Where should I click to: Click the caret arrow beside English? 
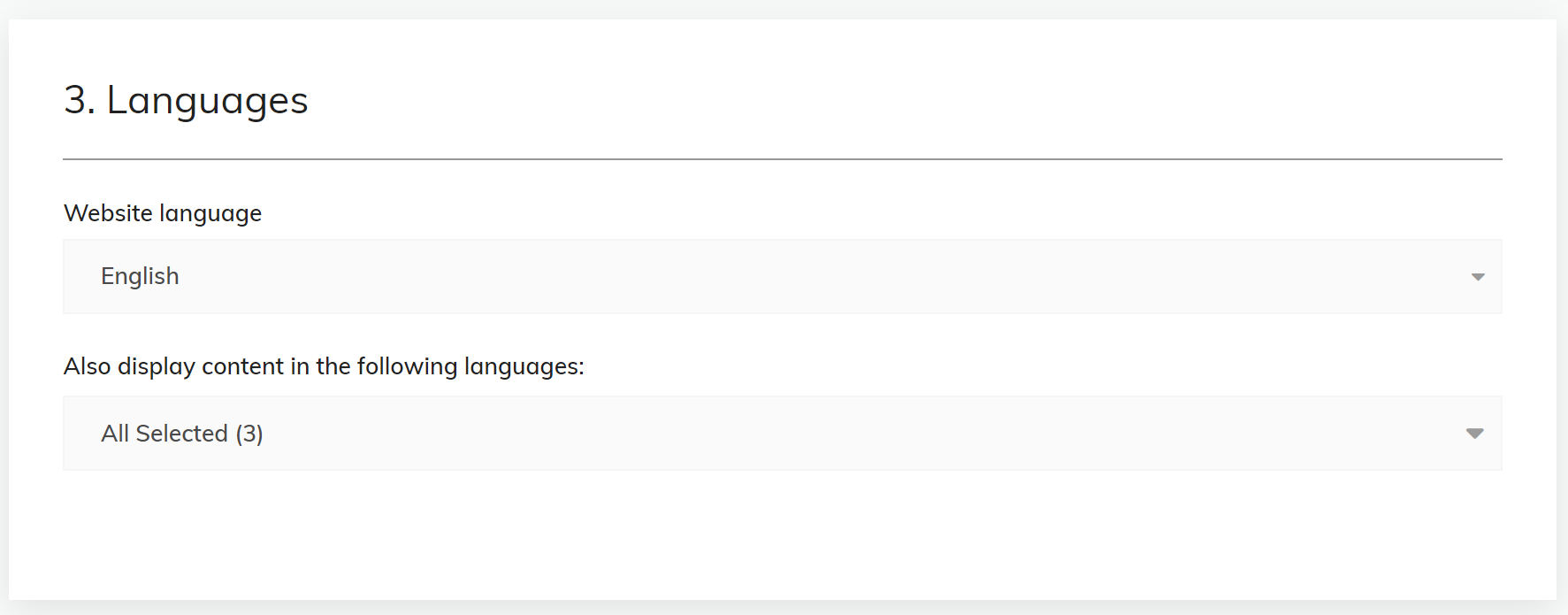(1477, 277)
